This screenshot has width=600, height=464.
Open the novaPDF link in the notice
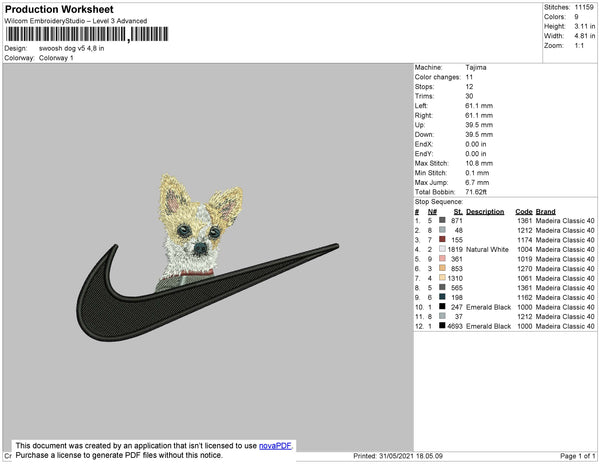pos(275,446)
